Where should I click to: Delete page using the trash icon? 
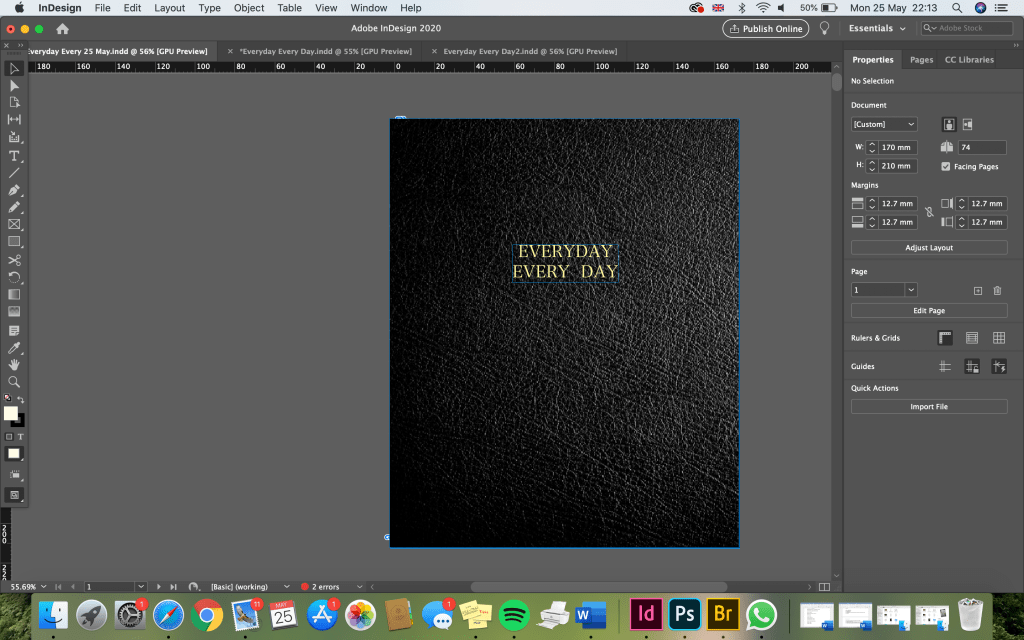[997, 290]
